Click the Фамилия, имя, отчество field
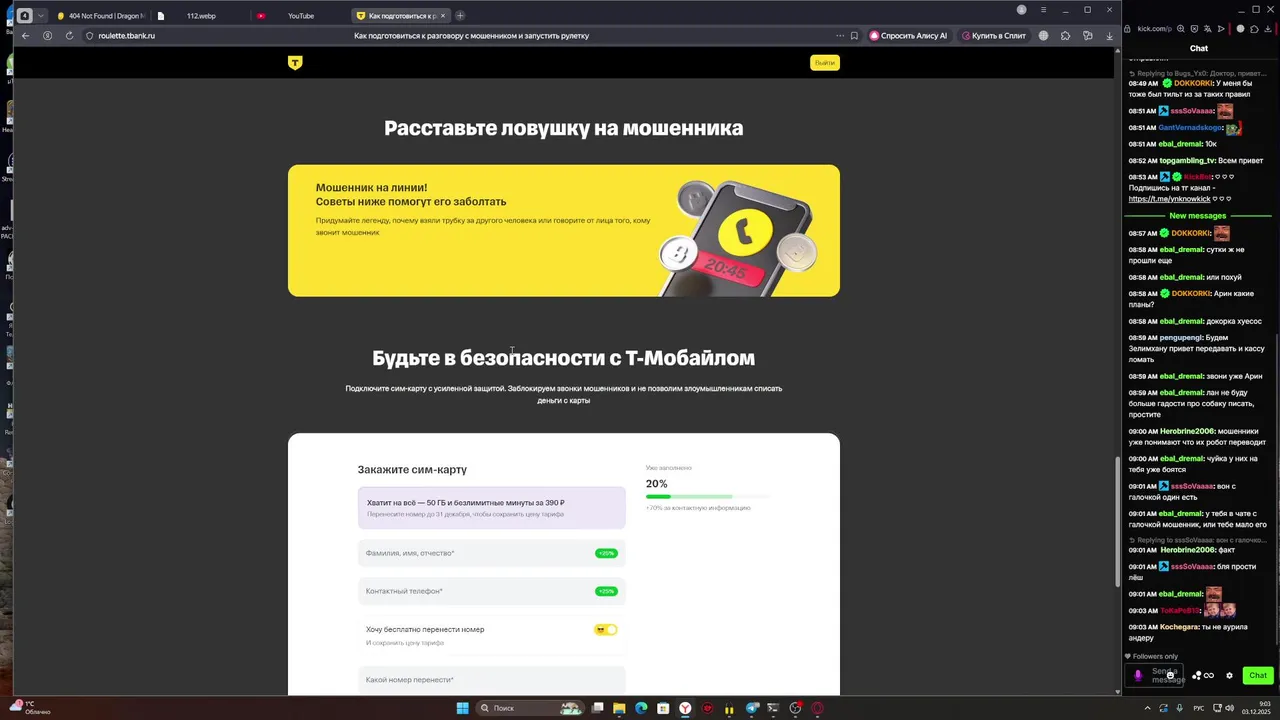 click(x=492, y=553)
